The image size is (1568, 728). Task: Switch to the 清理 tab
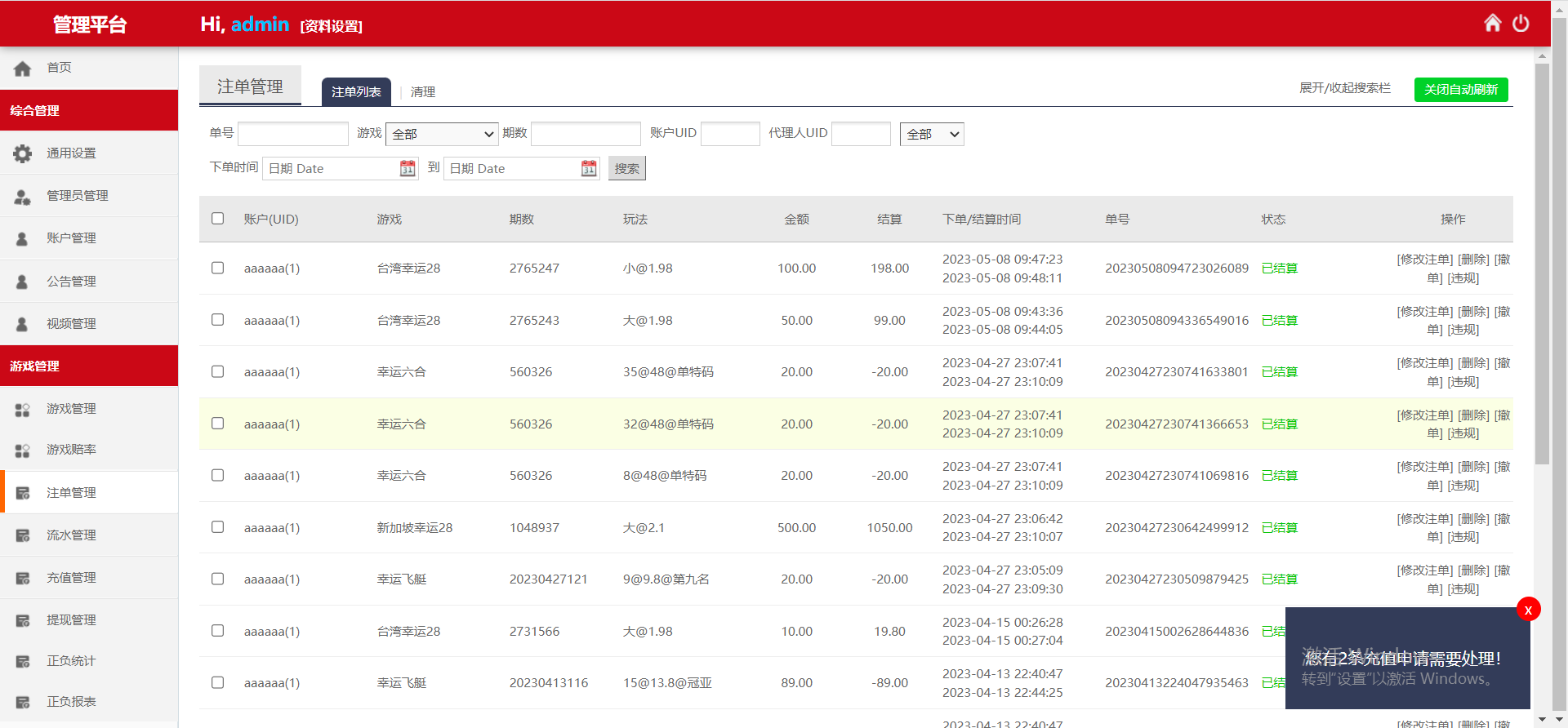coord(423,92)
